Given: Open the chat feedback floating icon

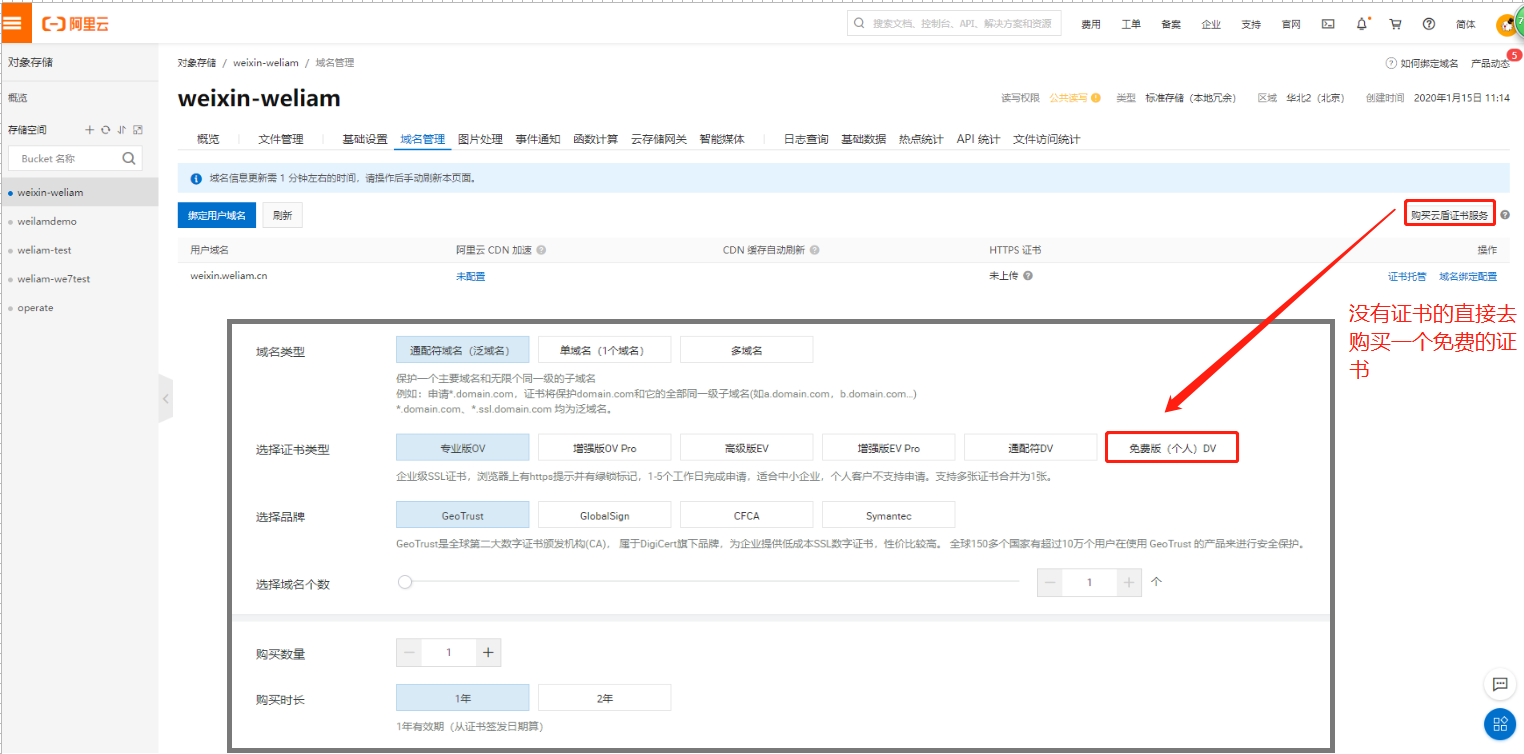Looking at the screenshot, I should click(x=1499, y=684).
